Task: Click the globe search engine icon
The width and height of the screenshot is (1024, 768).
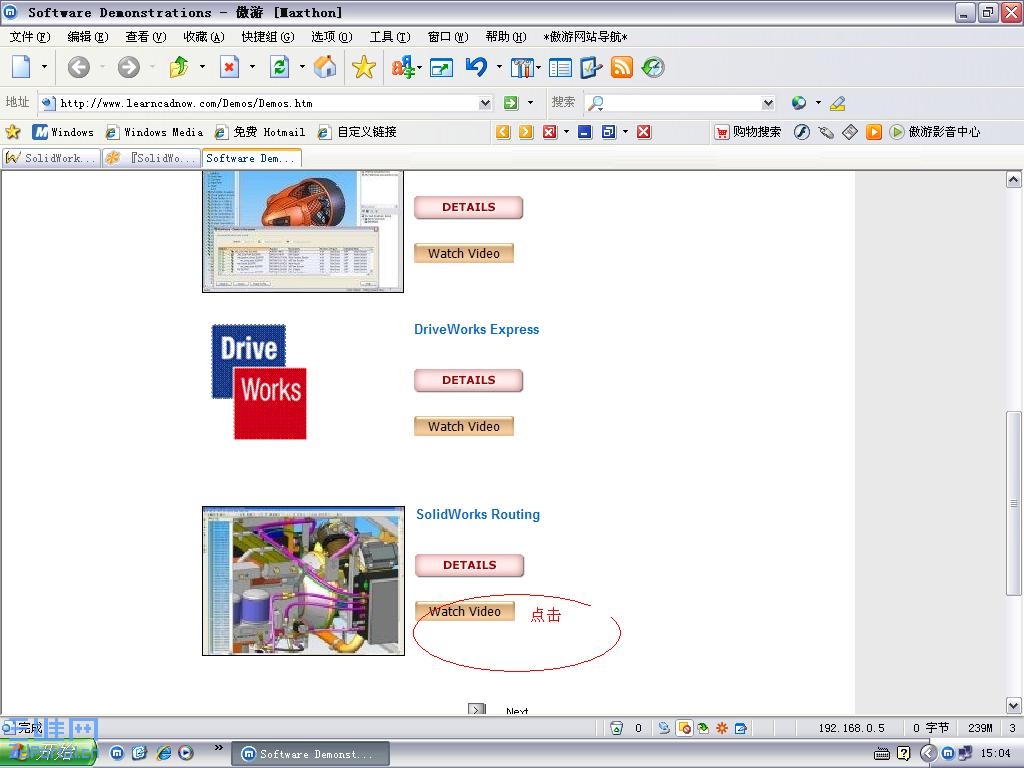Action: click(x=799, y=103)
